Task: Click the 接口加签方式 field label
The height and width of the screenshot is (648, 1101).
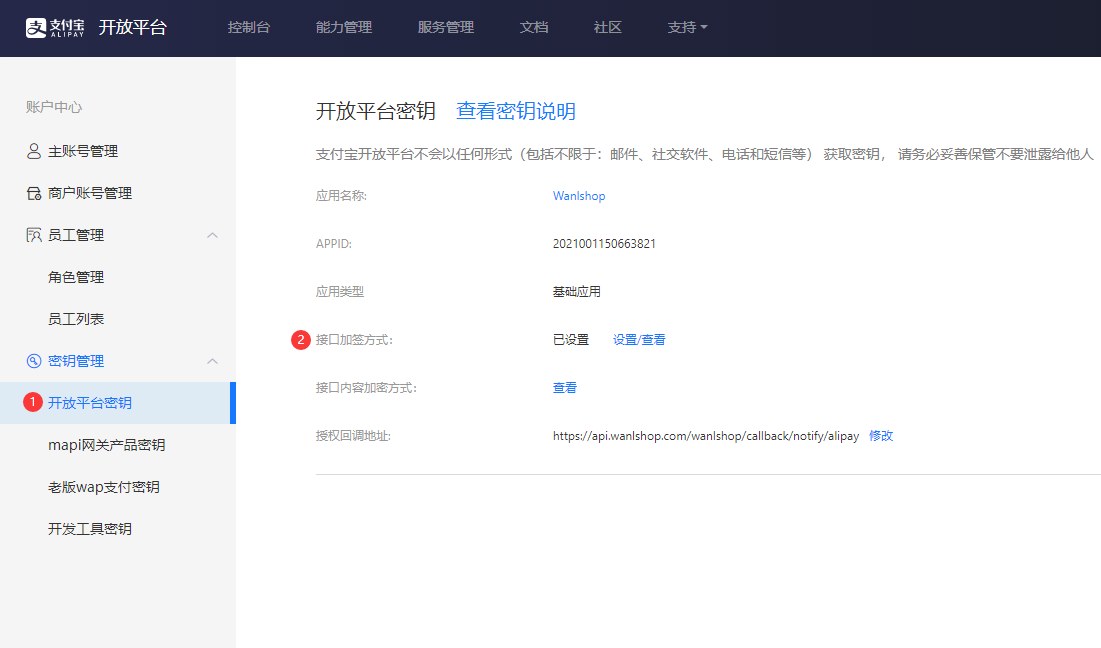Action: pos(354,340)
